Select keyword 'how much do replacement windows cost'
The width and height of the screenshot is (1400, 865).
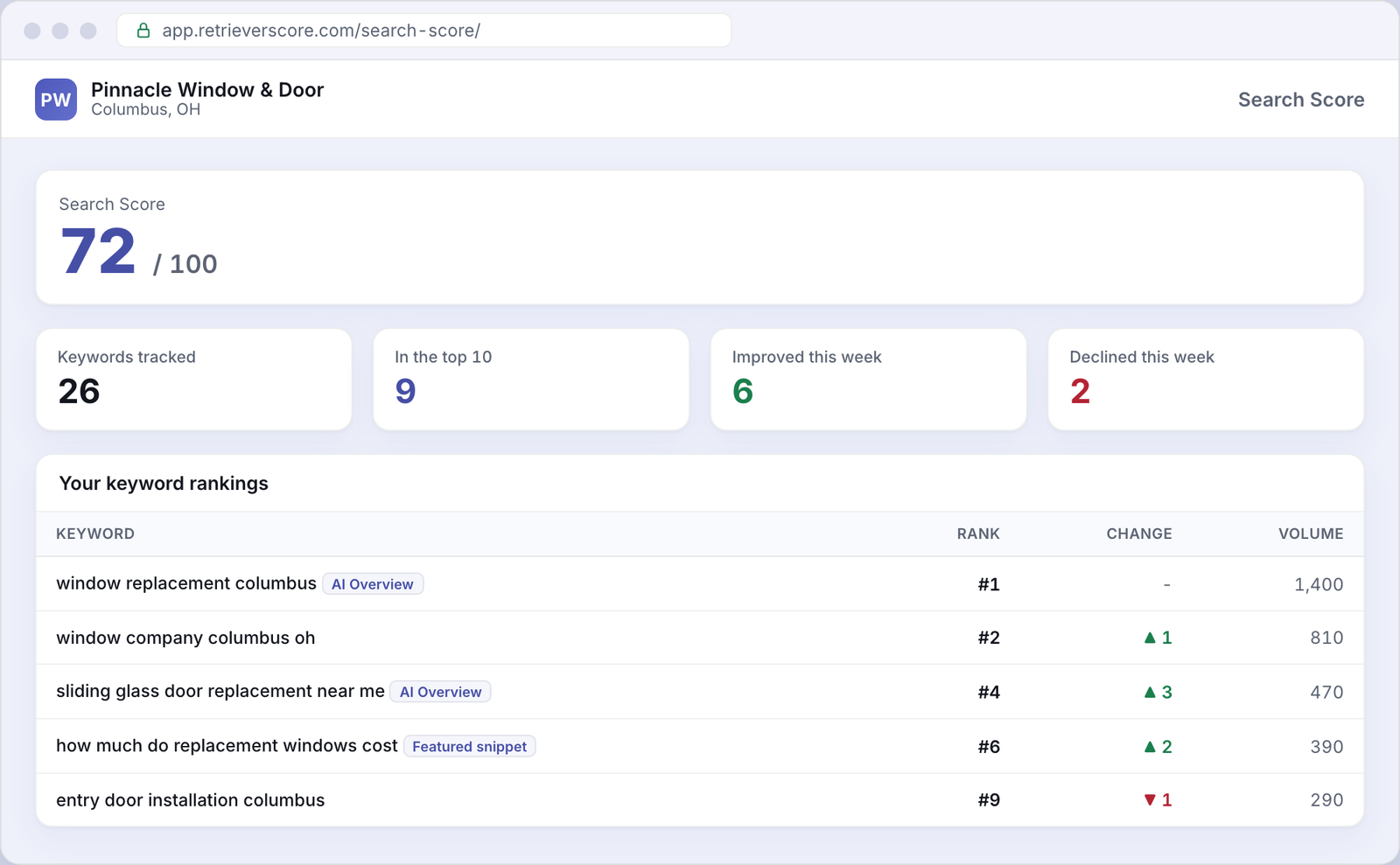click(227, 746)
